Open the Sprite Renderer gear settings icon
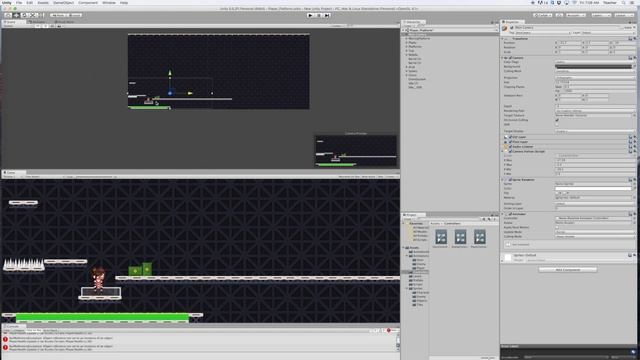 (634, 180)
